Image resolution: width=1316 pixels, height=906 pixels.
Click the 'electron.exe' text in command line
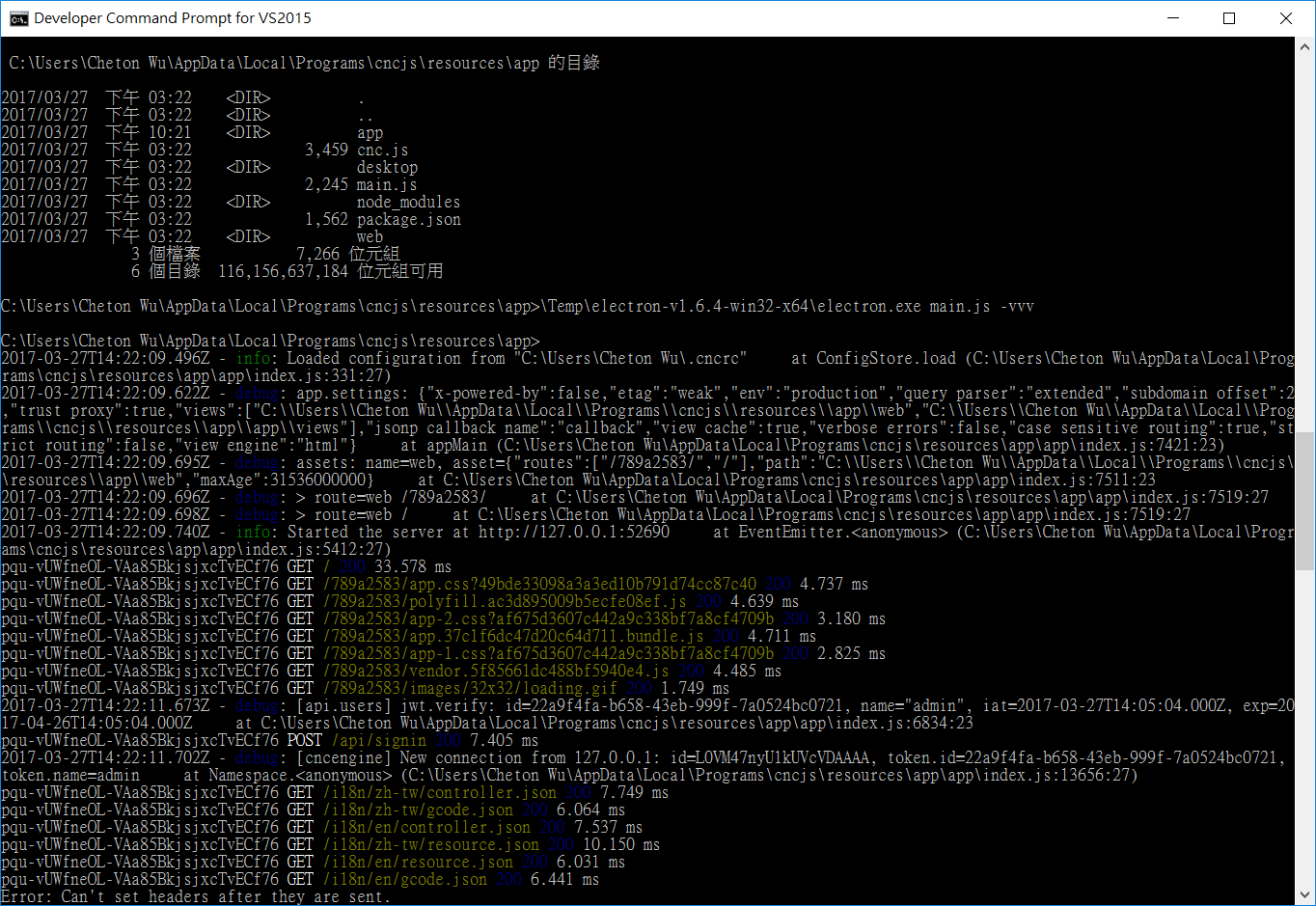tap(868, 306)
